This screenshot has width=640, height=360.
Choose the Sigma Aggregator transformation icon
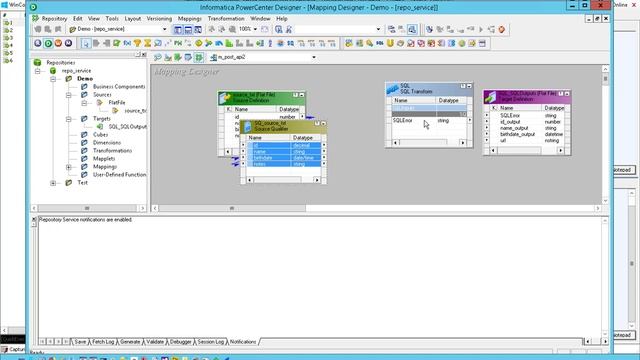pyautogui.click(x=147, y=43)
